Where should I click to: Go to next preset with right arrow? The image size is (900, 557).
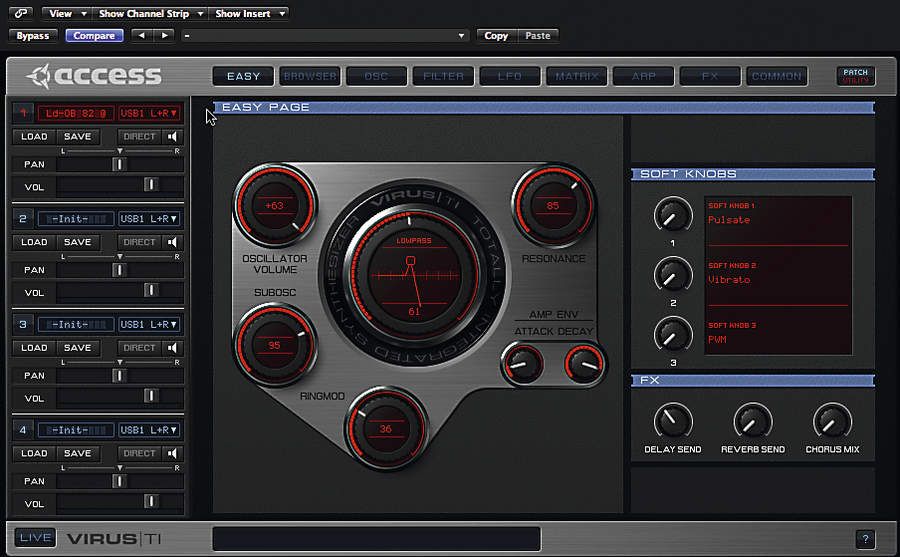[x=164, y=36]
